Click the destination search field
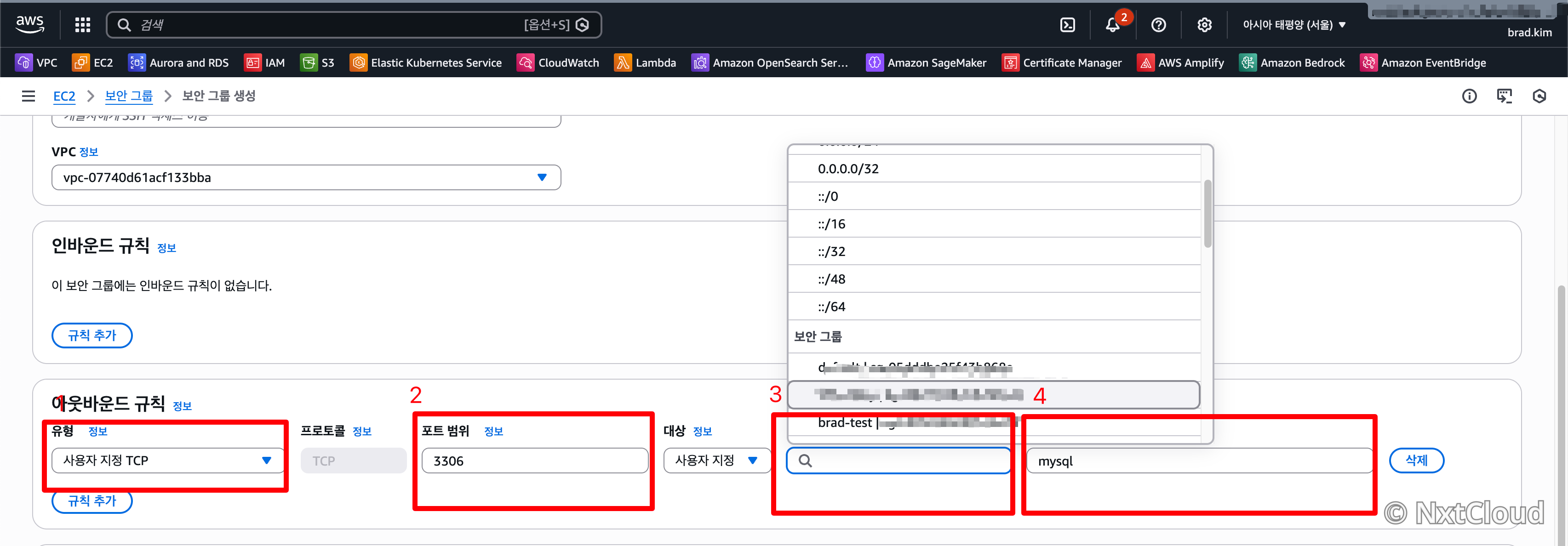This screenshot has width=1568, height=546. 898,461
